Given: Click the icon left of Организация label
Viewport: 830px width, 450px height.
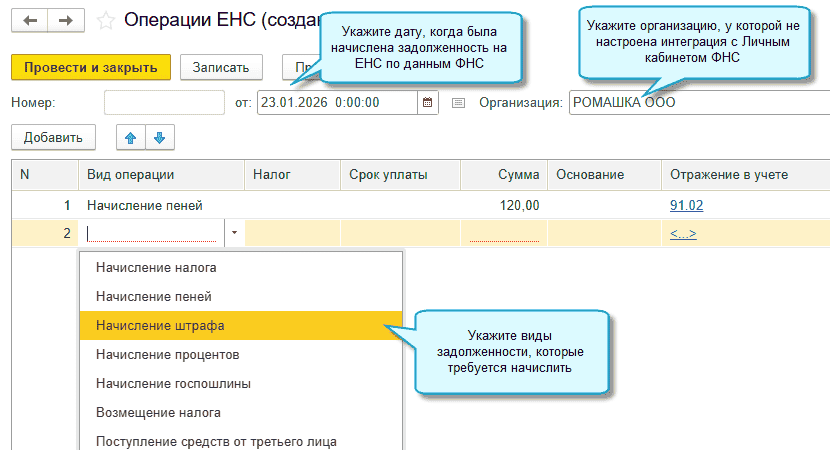Looking at the screenshot, I should point(458,102).
